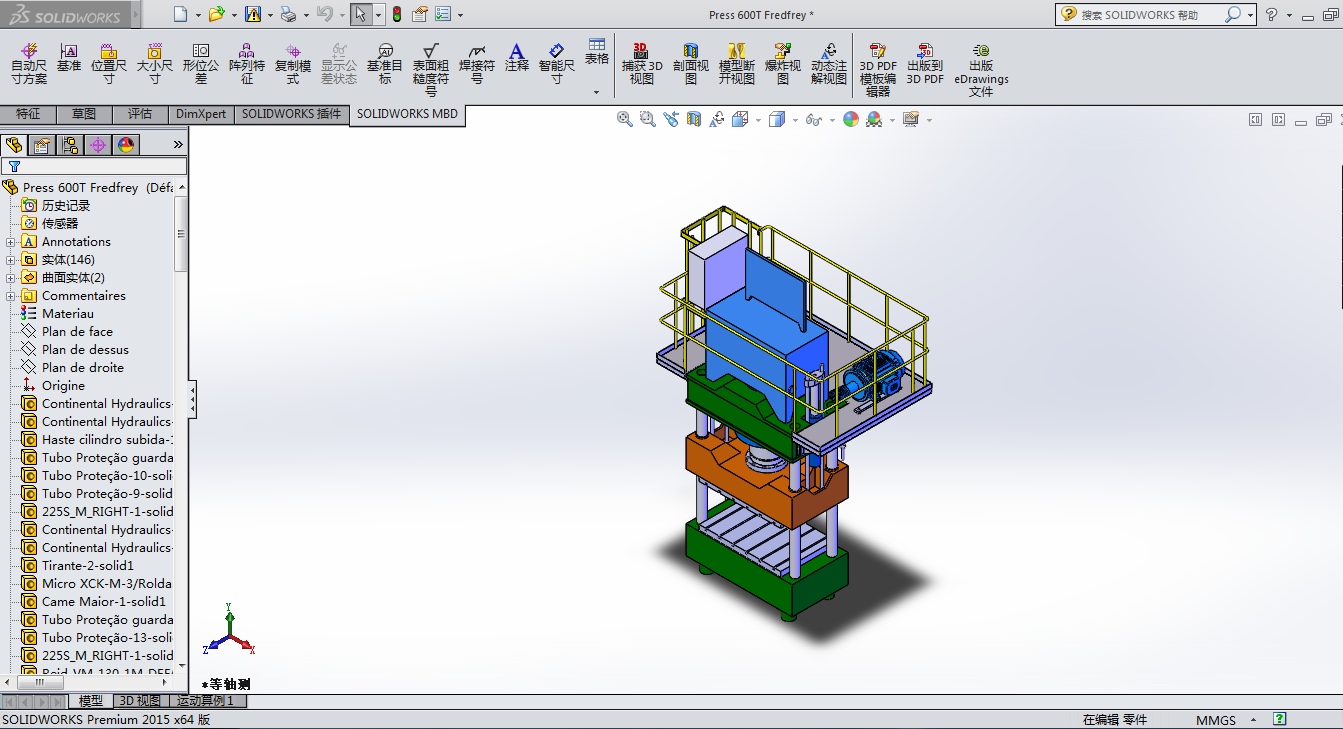Screen dimensions: 1343x729
Task: Switch to the DisplayManager panel tab
Action: pos(126,145)
